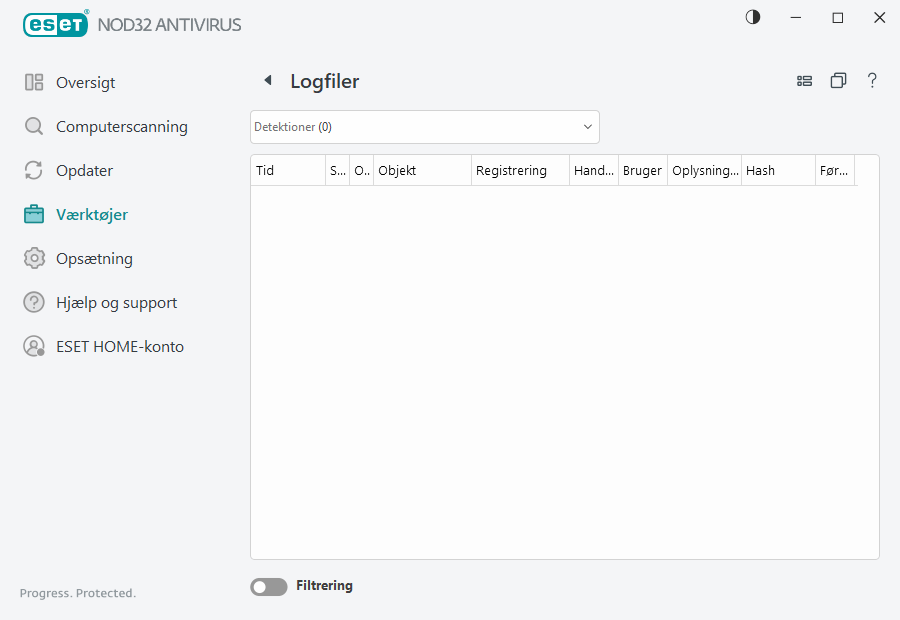Enable the Filtrering toggle
900x620 pixels.
[268, 586]
